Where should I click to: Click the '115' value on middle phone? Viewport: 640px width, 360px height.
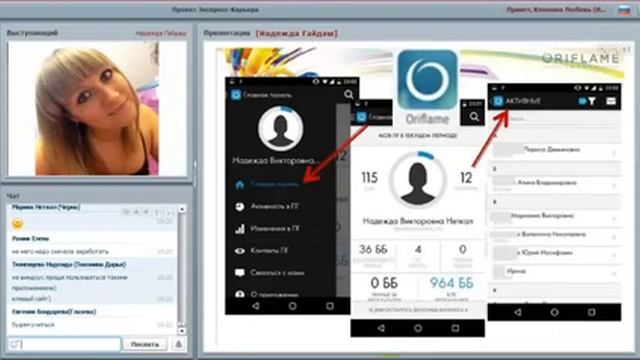point(369,178)
